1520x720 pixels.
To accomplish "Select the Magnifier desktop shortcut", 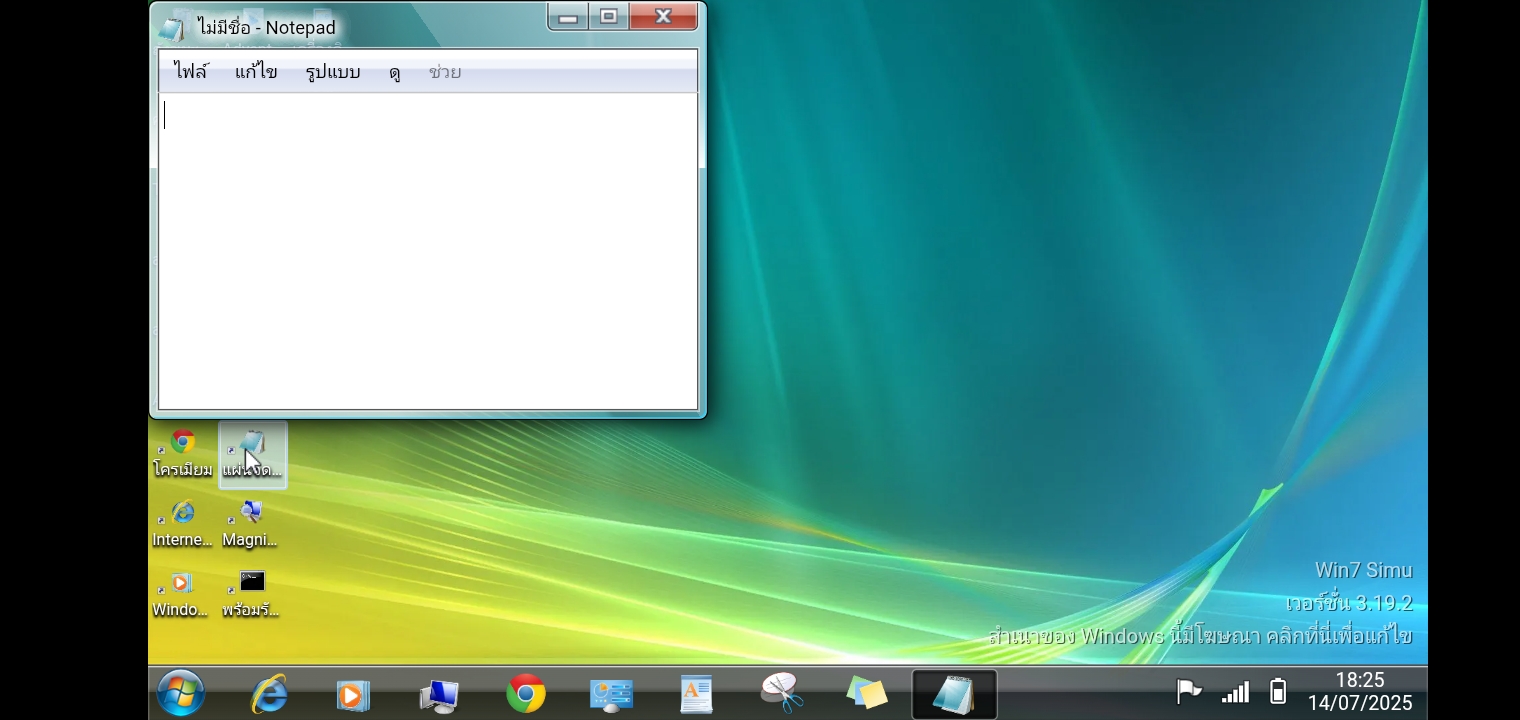I will point(250,525).
